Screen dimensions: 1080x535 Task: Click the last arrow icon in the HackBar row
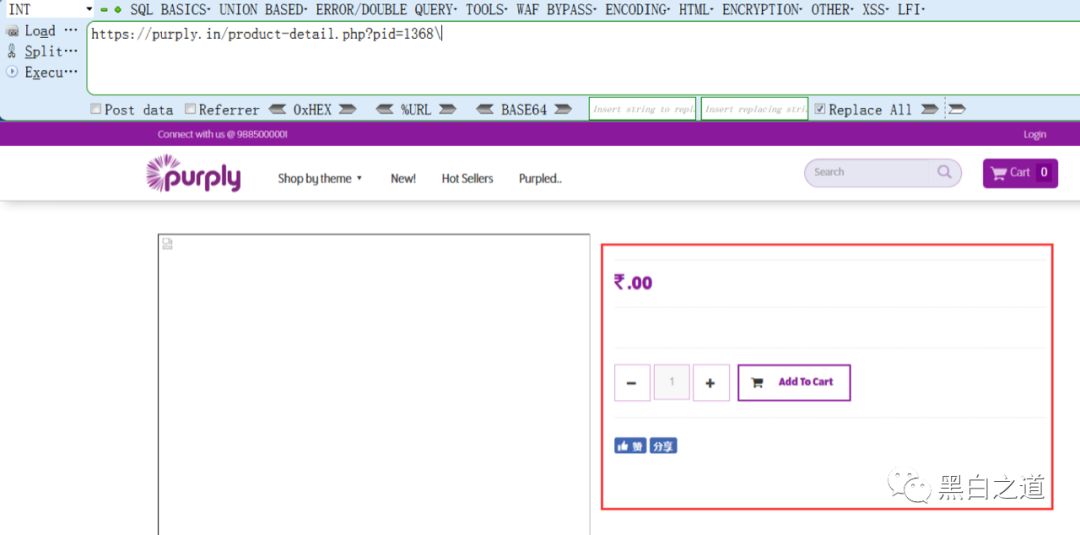pyautogui.click(x=957, y=109)
